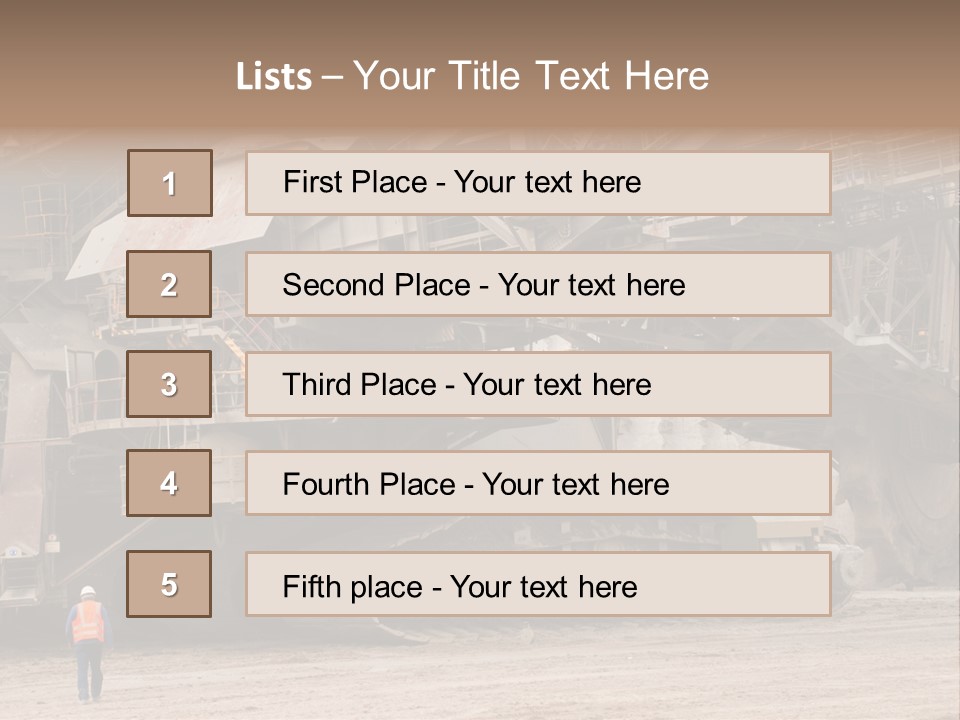Select the number 1 box
This screenshot has height=720, width=960.
point(170,183)
